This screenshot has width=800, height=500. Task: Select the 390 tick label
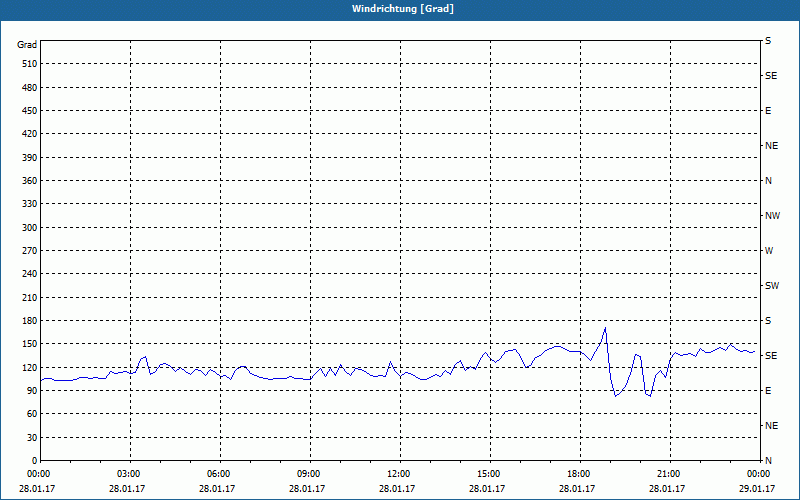pos(31,157)
